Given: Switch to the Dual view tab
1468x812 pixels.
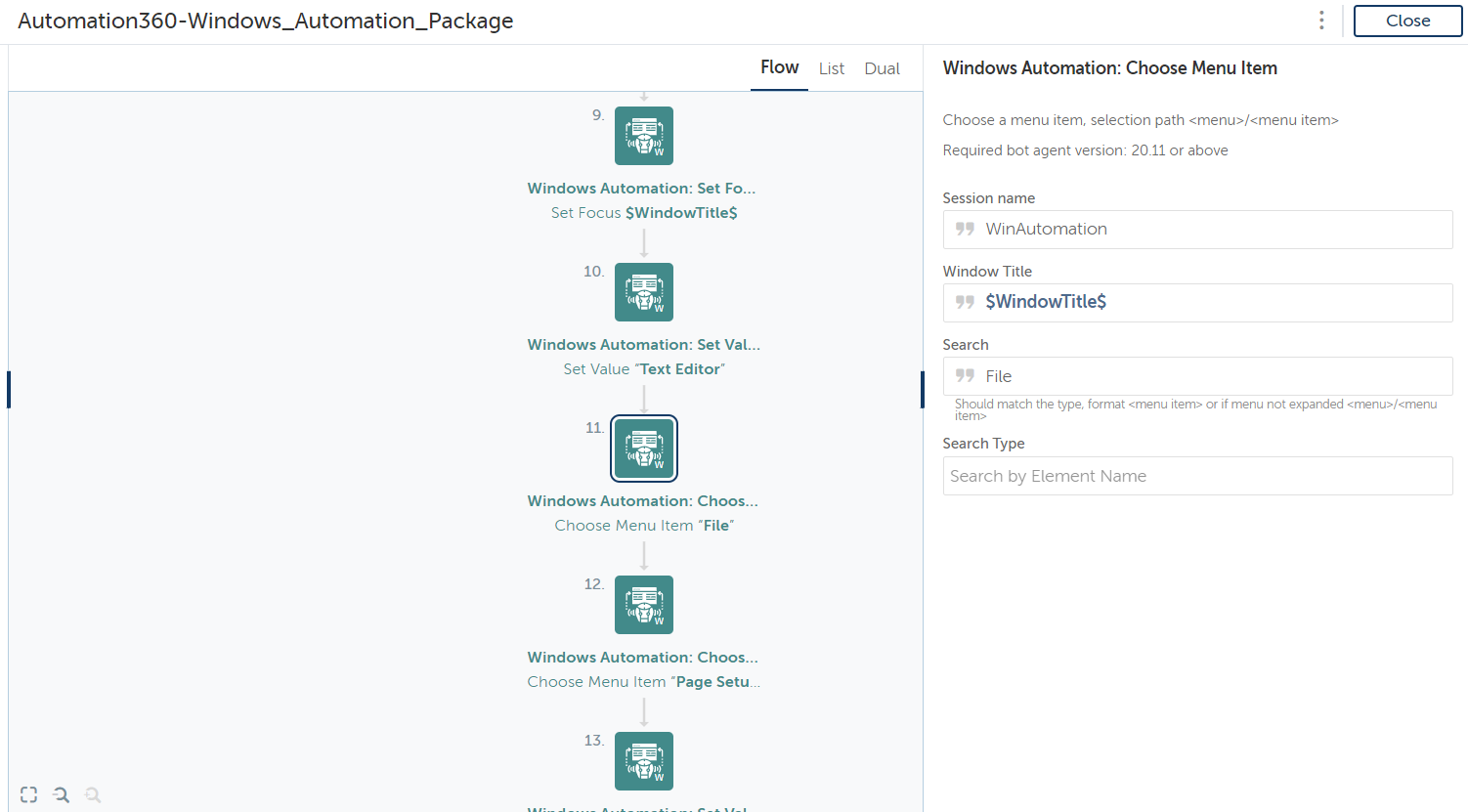Looking at the screenshot, I should click(882, 68).
